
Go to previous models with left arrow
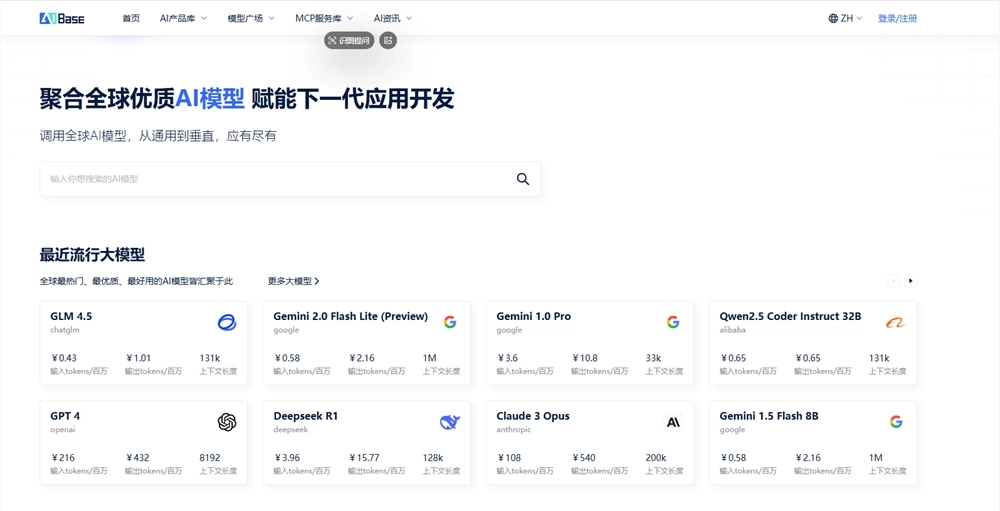pos(893,281)
